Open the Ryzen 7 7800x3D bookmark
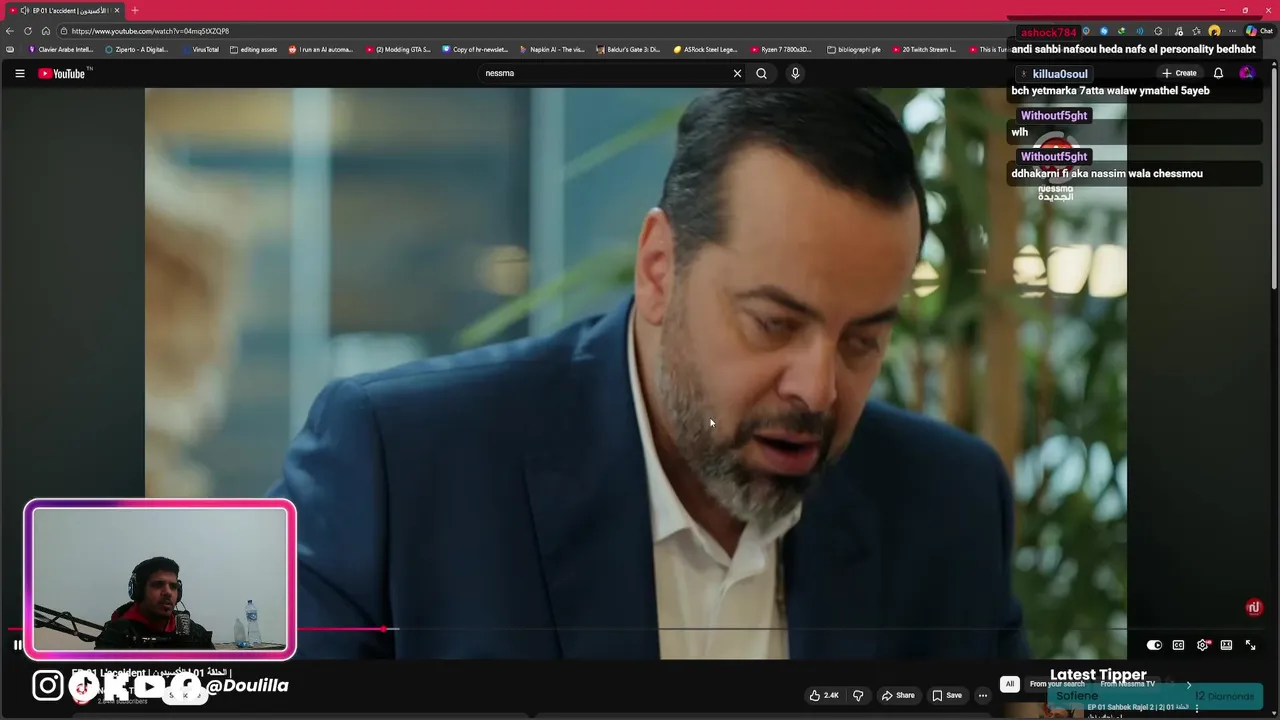1280x720 pixels. click(782, 49)
